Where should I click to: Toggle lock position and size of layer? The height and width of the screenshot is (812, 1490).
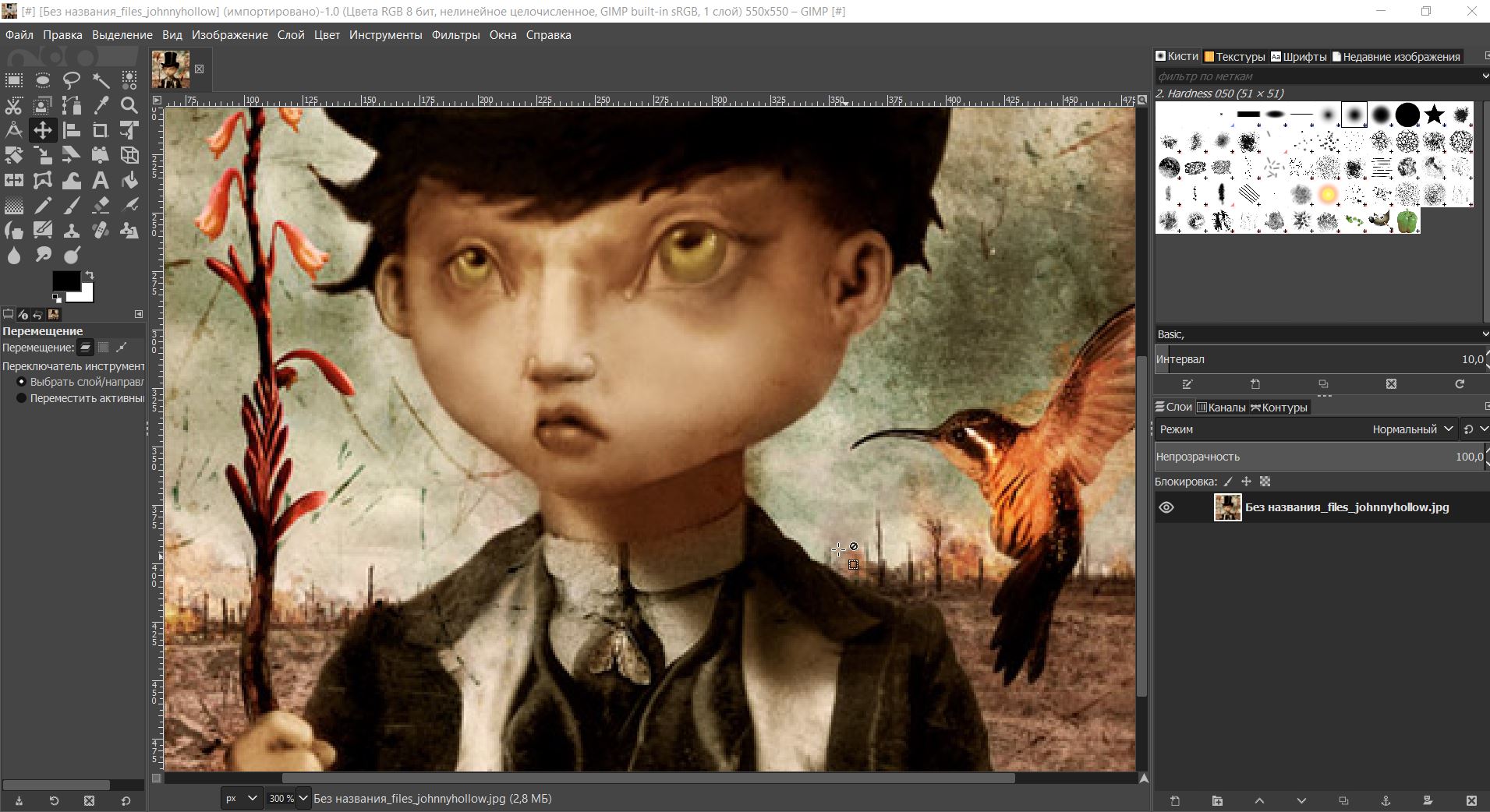[x=1246, y=482]
